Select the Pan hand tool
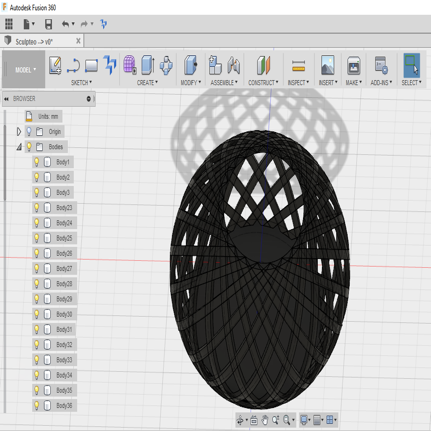The height and width of the screenshot is (431, 431). point(265,420)
